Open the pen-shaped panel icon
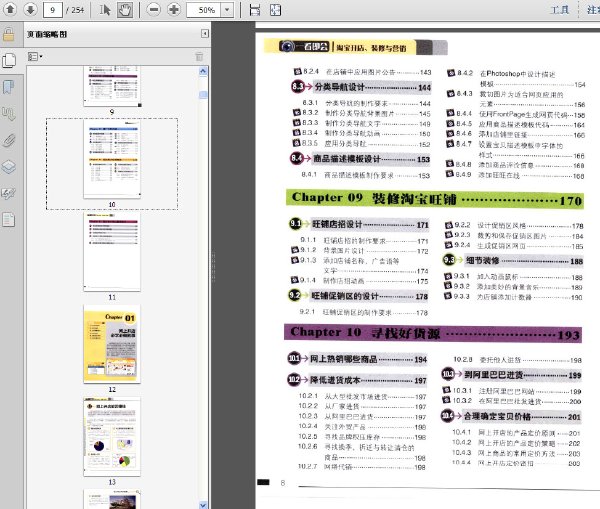This screenshot has width=600, height=509. click(x=9, y=193)
